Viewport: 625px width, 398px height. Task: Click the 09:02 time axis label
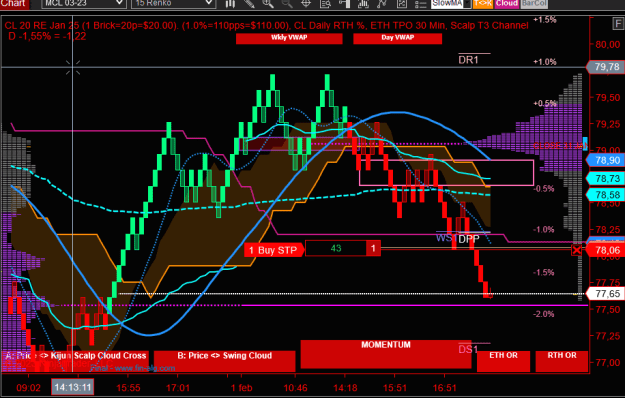point(28,388)
